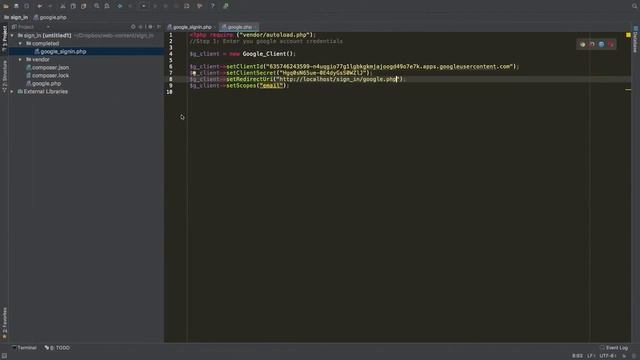The image size is (640, 360).
Task: Expand External Libraries node
Action: tap(12, 91)
